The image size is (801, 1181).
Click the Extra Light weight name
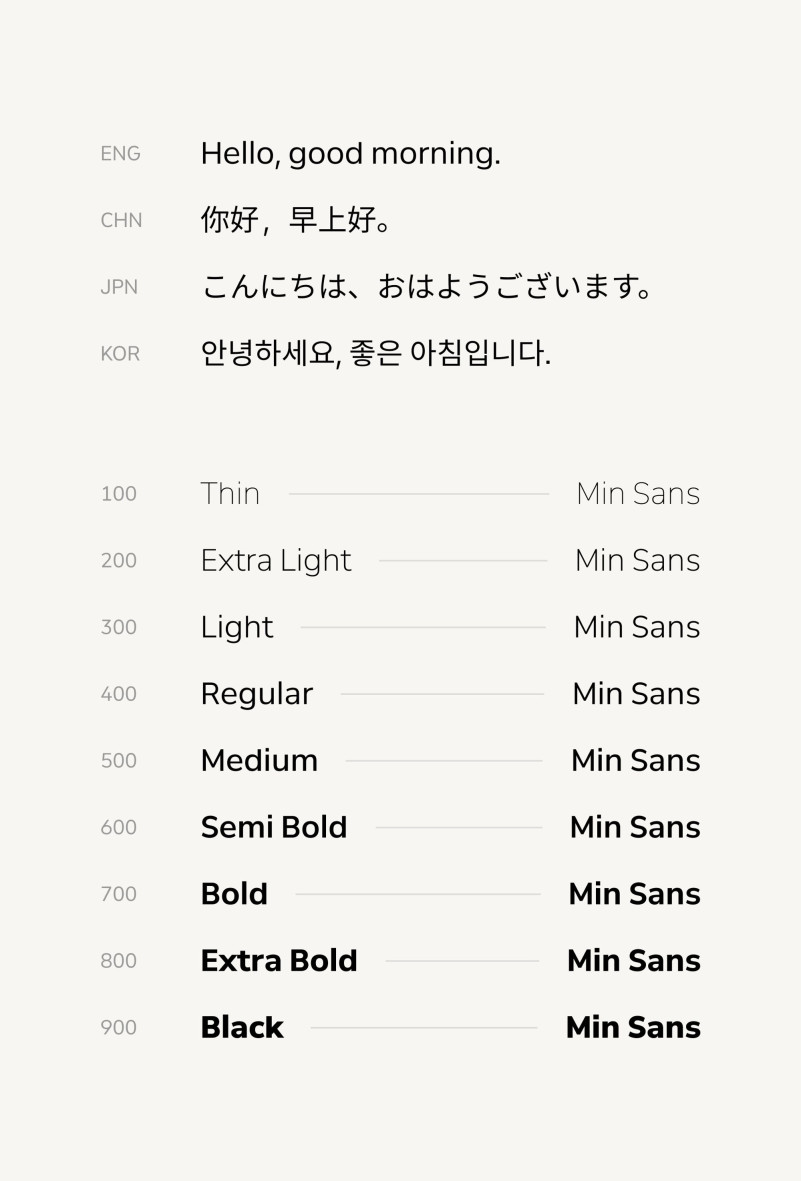[x=276, y=561]
